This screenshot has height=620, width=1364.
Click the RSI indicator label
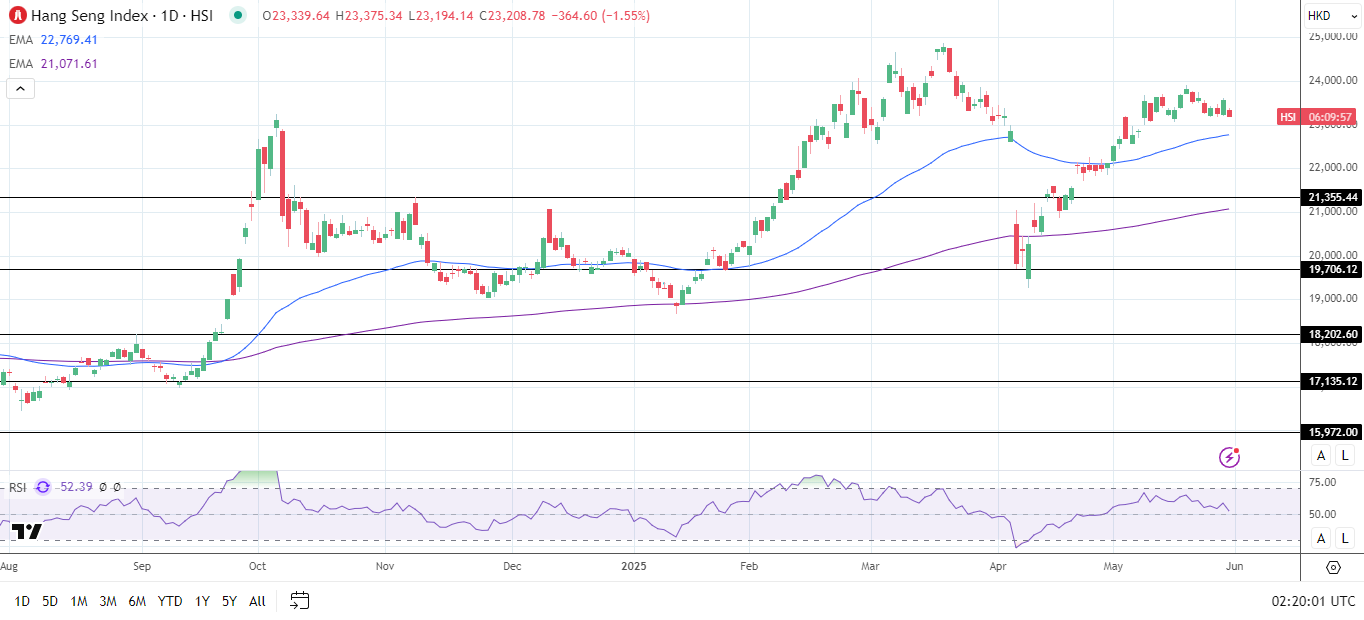18,487
